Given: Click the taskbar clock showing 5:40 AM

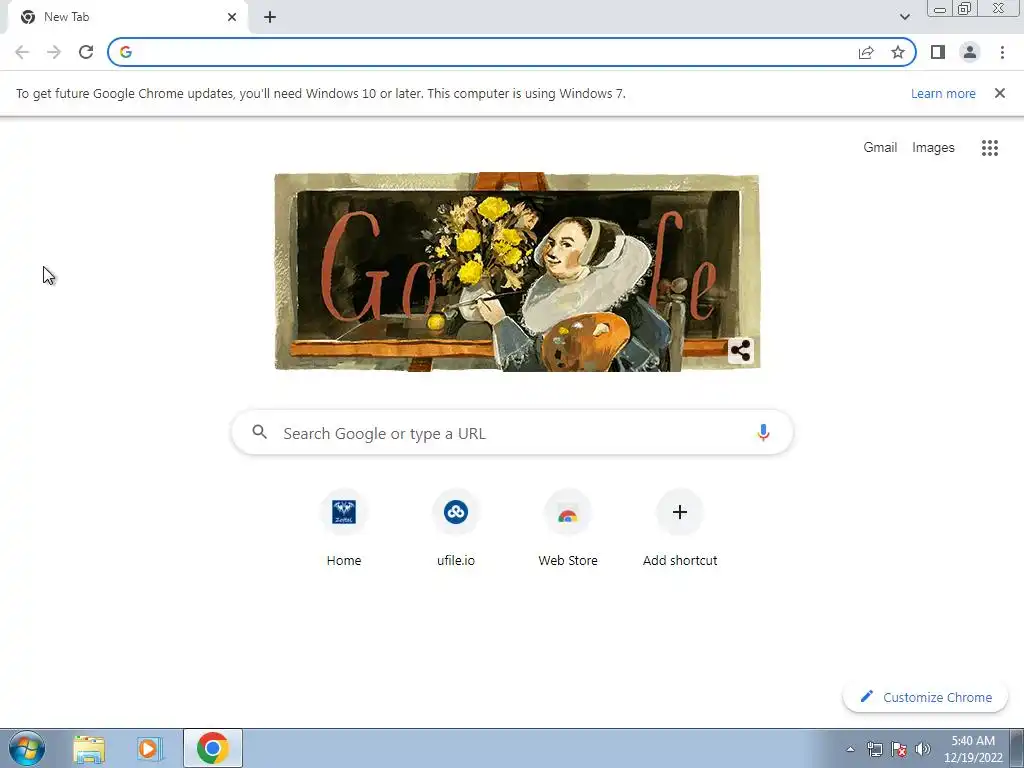Looking at the screenshot, I should click(973, 749).
